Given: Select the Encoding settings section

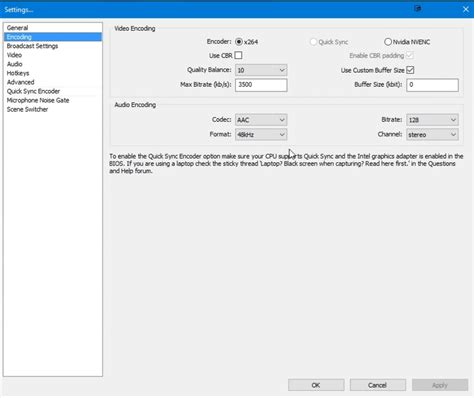Looking at the screenshot, I should [53, 37].
